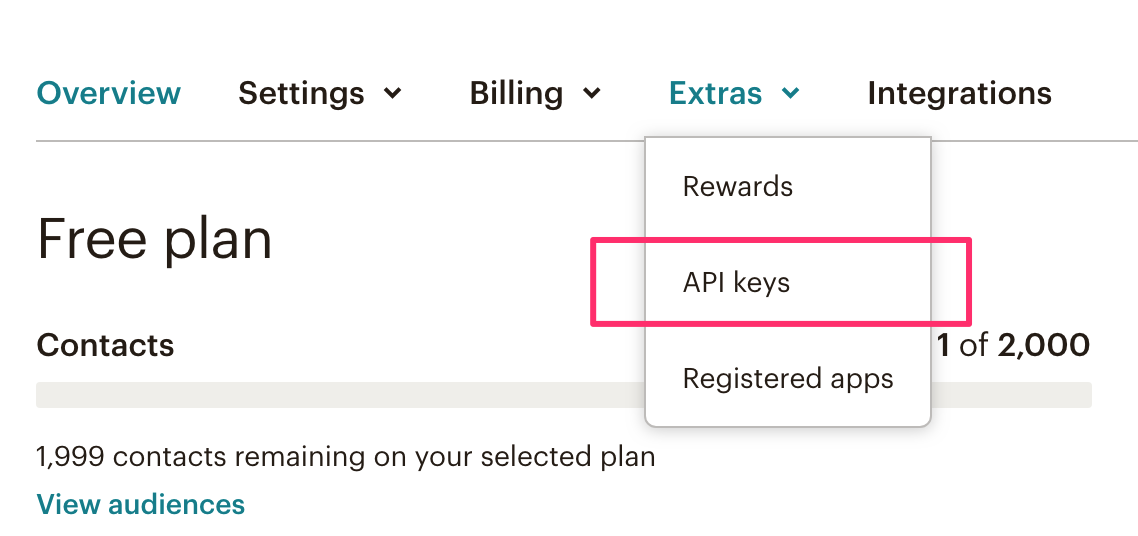Screen dimensions: 1138x536
Task: Open the Overview tab
Action: click(x=108, y=93)
